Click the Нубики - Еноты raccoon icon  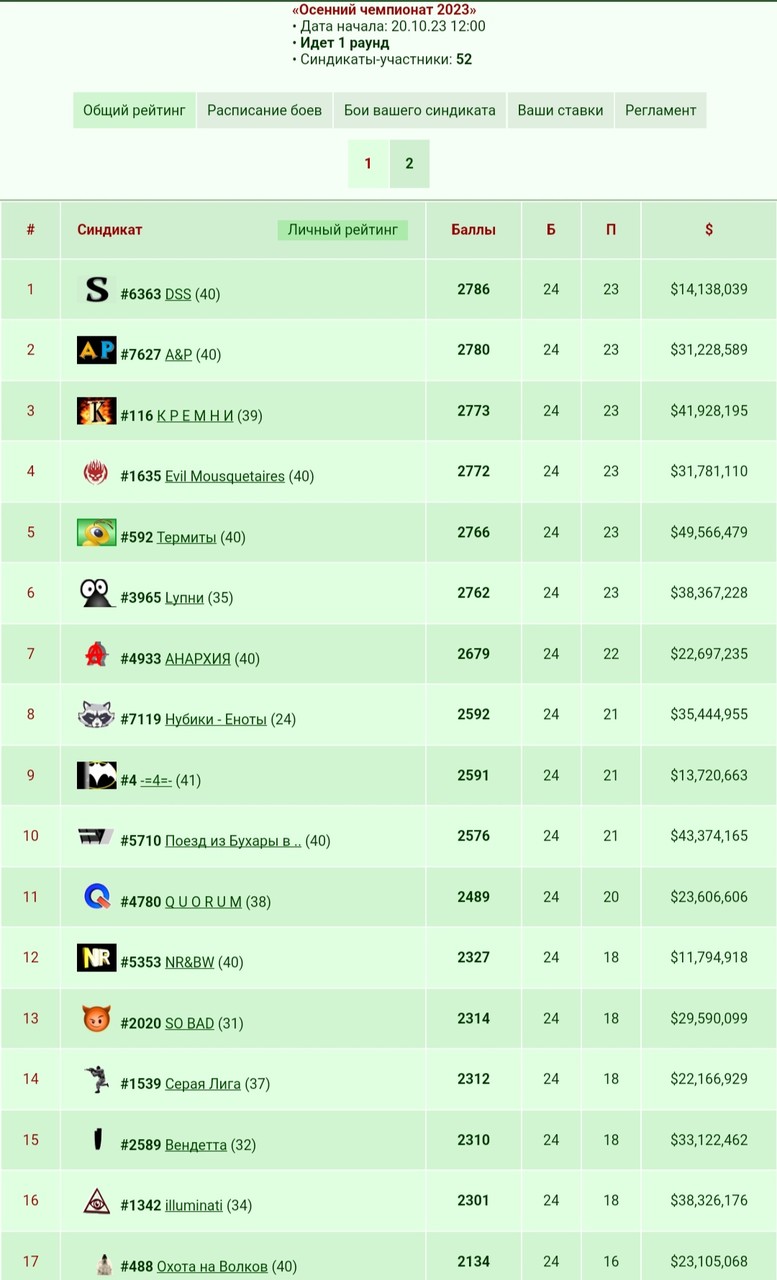97,715
